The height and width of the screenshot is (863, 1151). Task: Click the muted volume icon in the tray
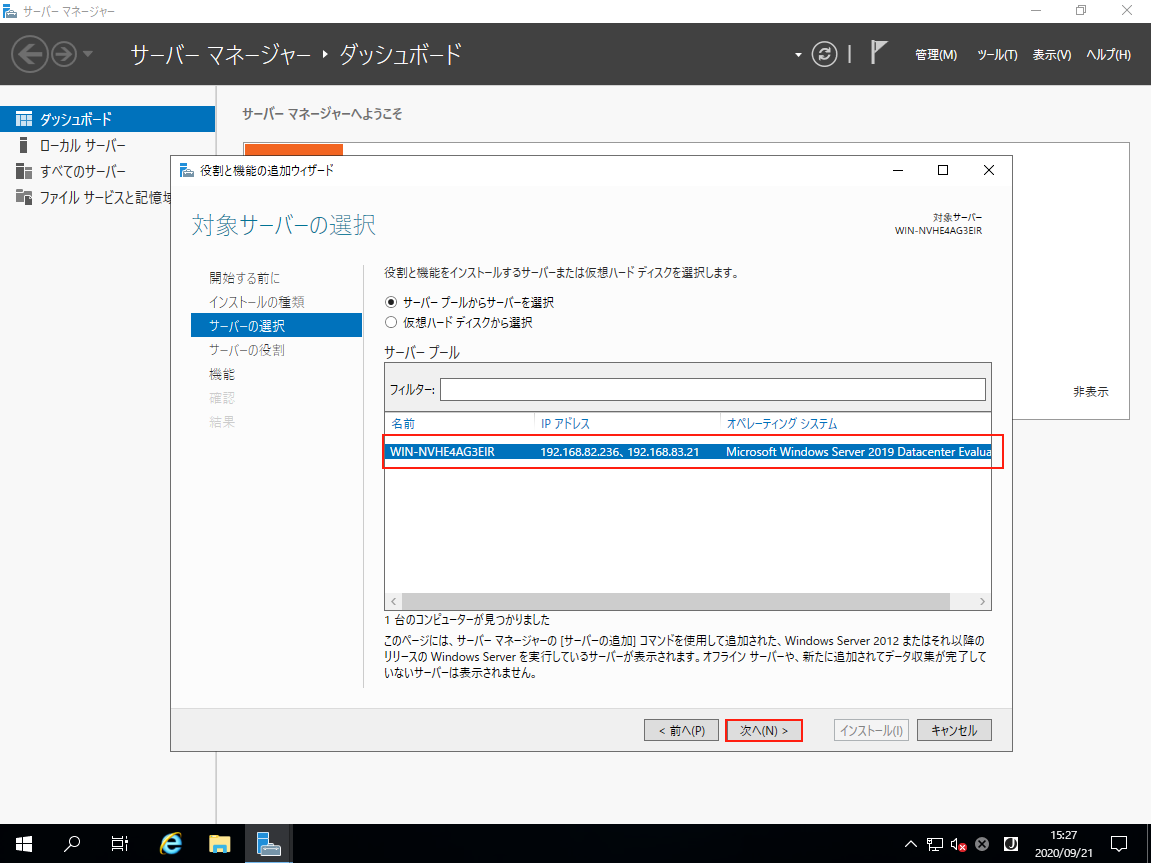coord(959,845)
